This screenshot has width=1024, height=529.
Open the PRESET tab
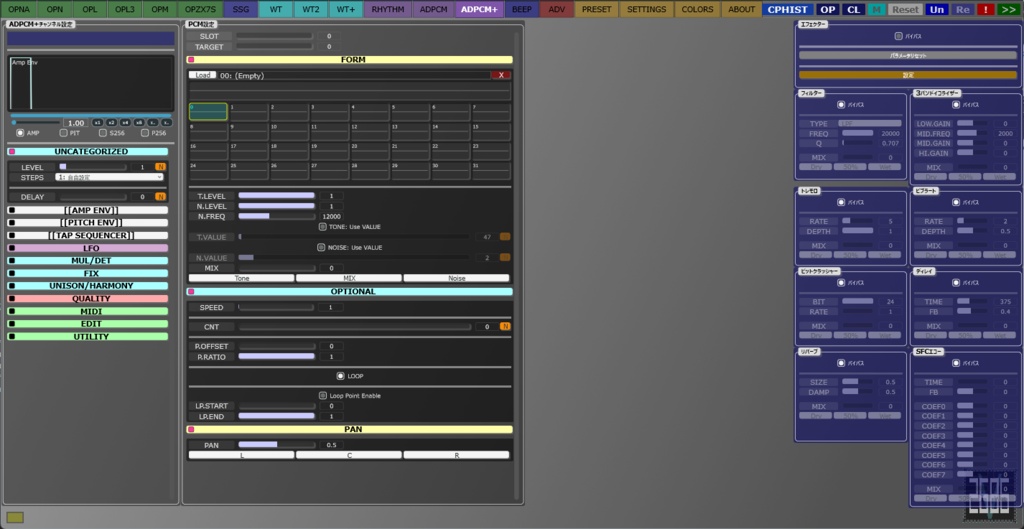click(596, 9)
